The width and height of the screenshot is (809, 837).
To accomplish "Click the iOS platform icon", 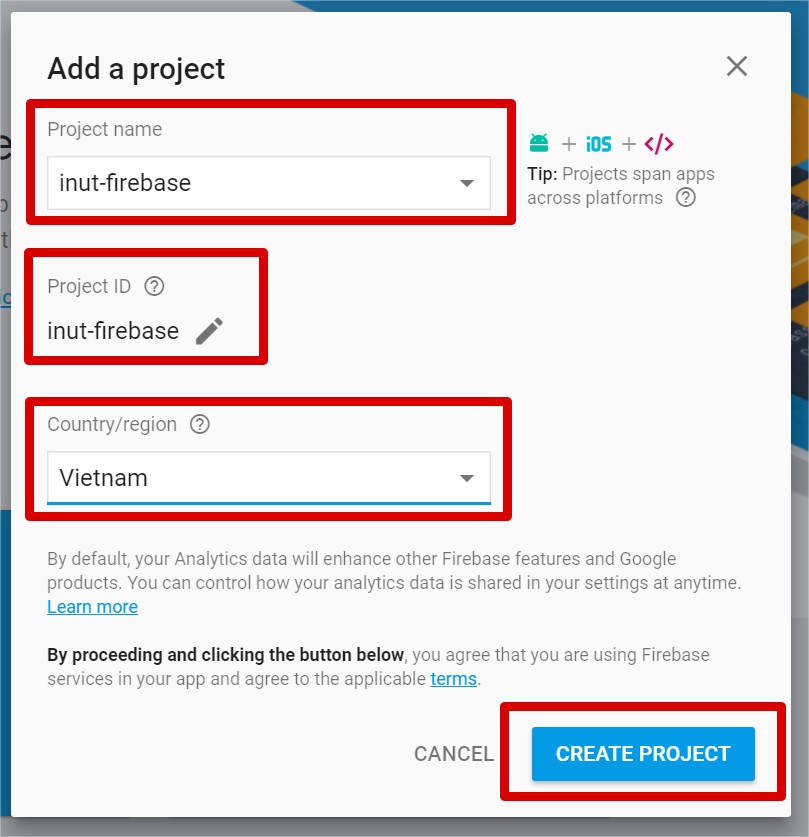I will pyautogui.click(x=599, y=144).
